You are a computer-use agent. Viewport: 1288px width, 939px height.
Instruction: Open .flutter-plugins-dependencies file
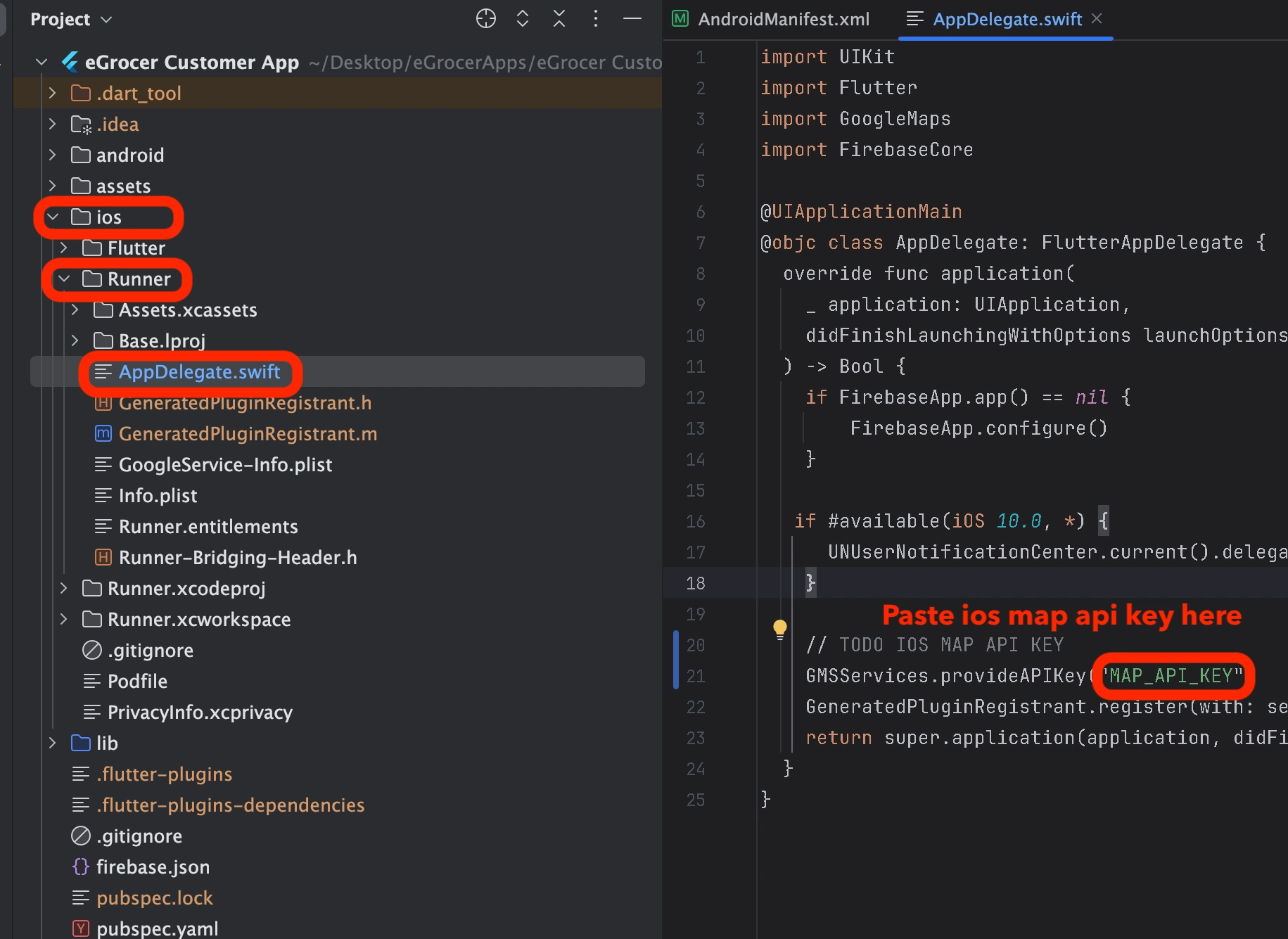(230, 805)
